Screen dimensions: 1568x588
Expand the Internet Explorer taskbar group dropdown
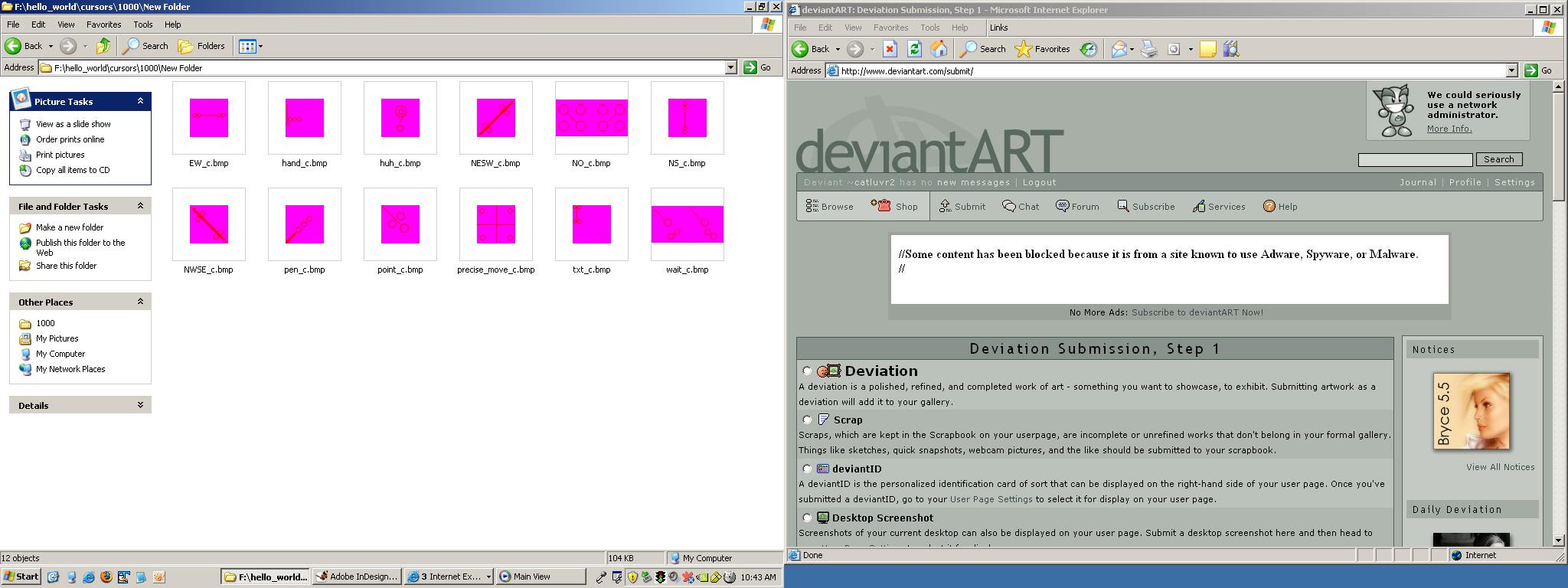[x=488, y=577]
